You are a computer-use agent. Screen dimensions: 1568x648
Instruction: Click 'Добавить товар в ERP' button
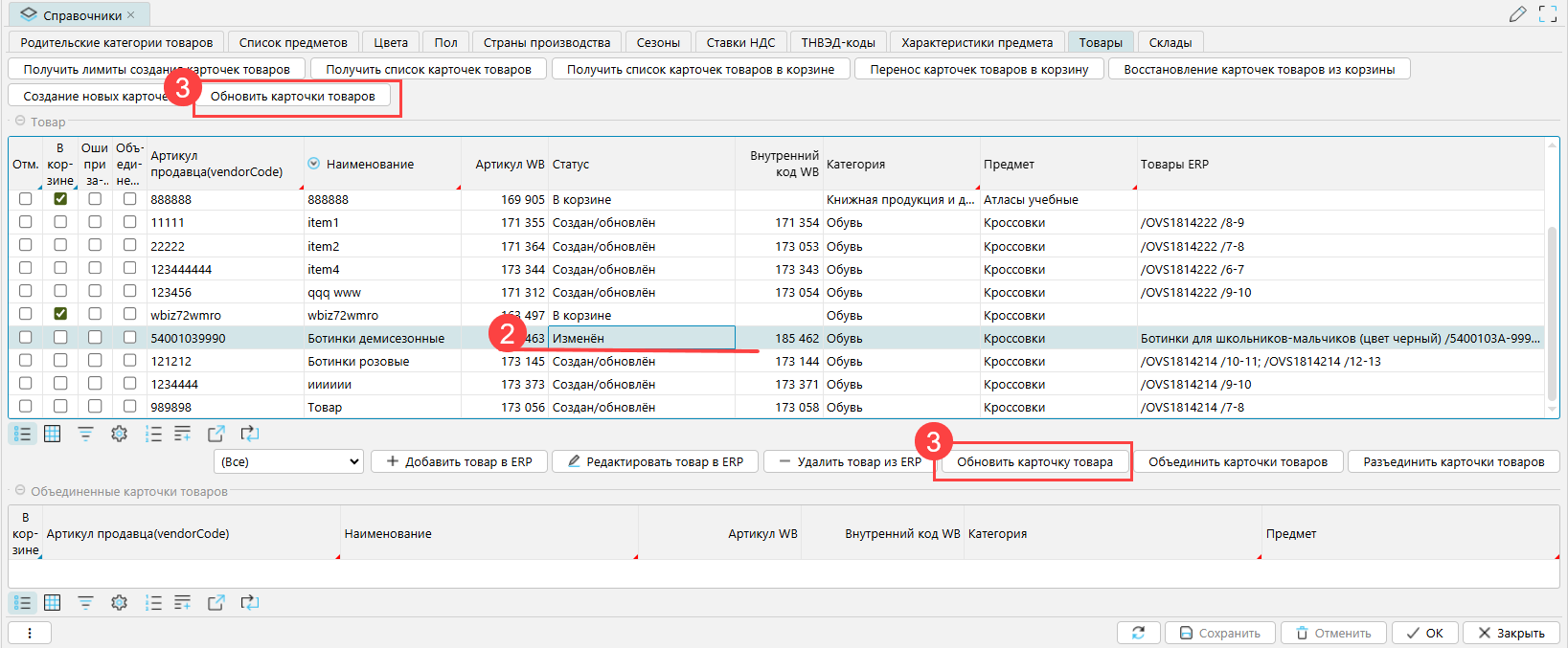pos(459,461)
